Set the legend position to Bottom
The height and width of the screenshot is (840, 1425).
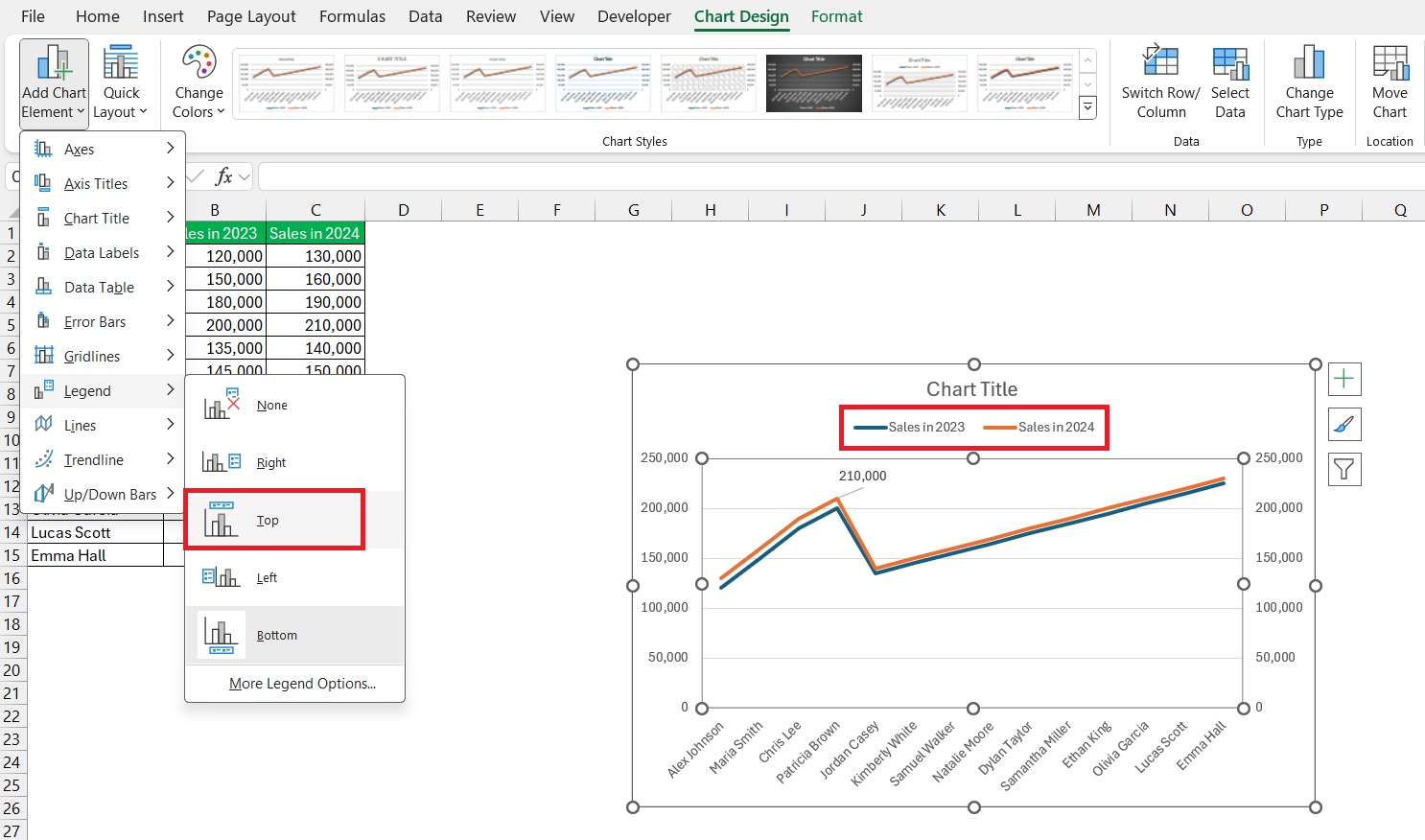pos(276,635)
